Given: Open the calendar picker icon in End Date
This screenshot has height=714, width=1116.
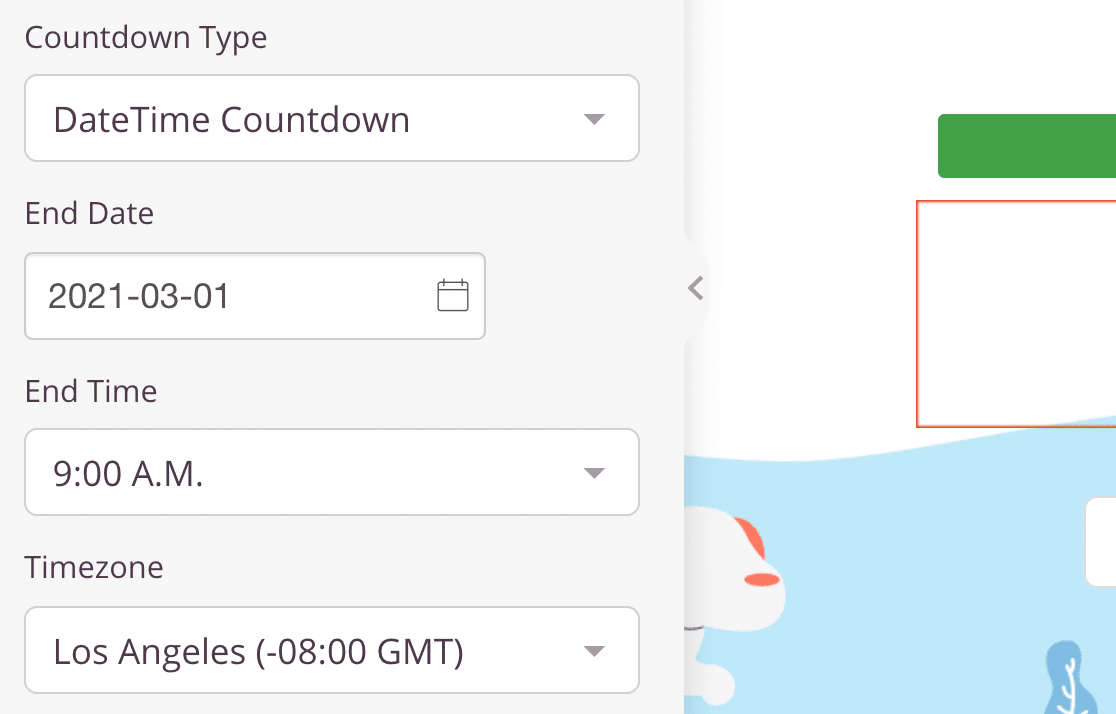Looking at the screenshot, I should [453, 295].
